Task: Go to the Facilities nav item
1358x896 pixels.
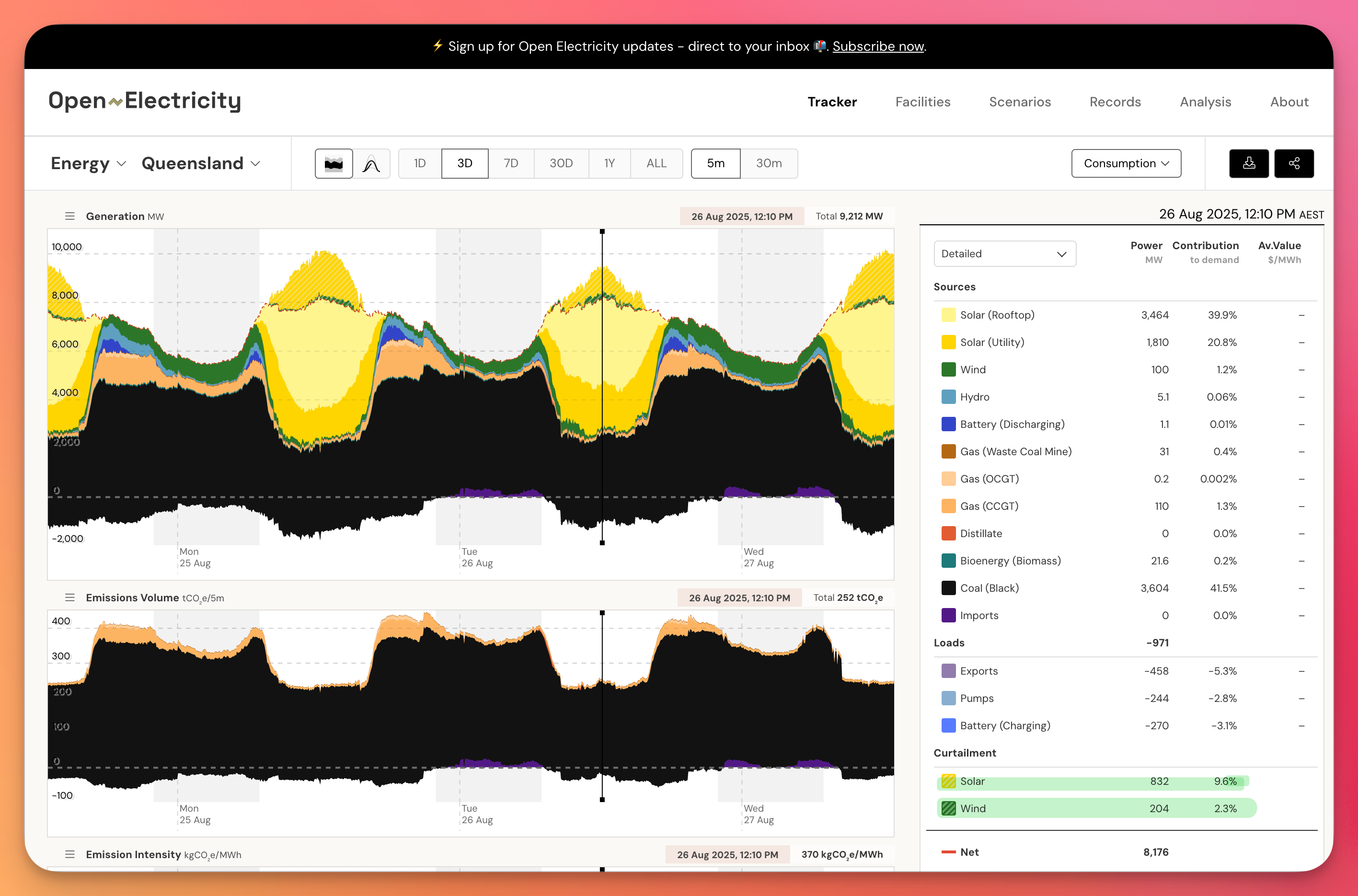Action: click(922, 102)
